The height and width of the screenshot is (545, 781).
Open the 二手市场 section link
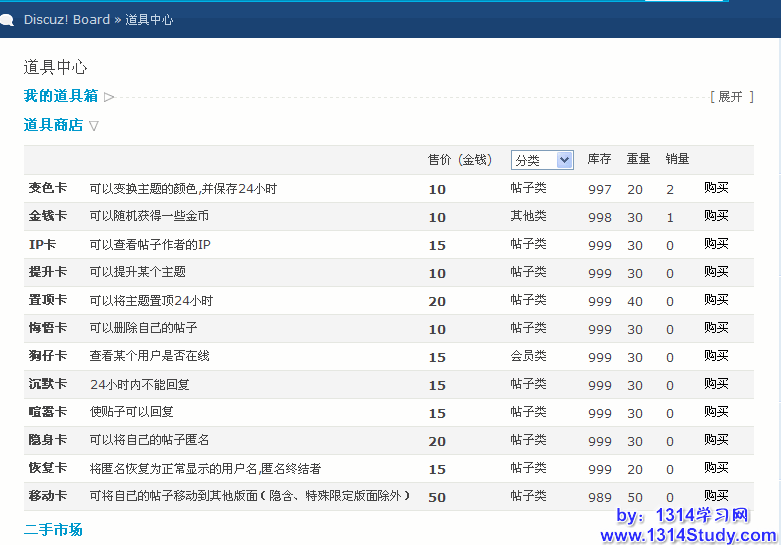[53, 529]
